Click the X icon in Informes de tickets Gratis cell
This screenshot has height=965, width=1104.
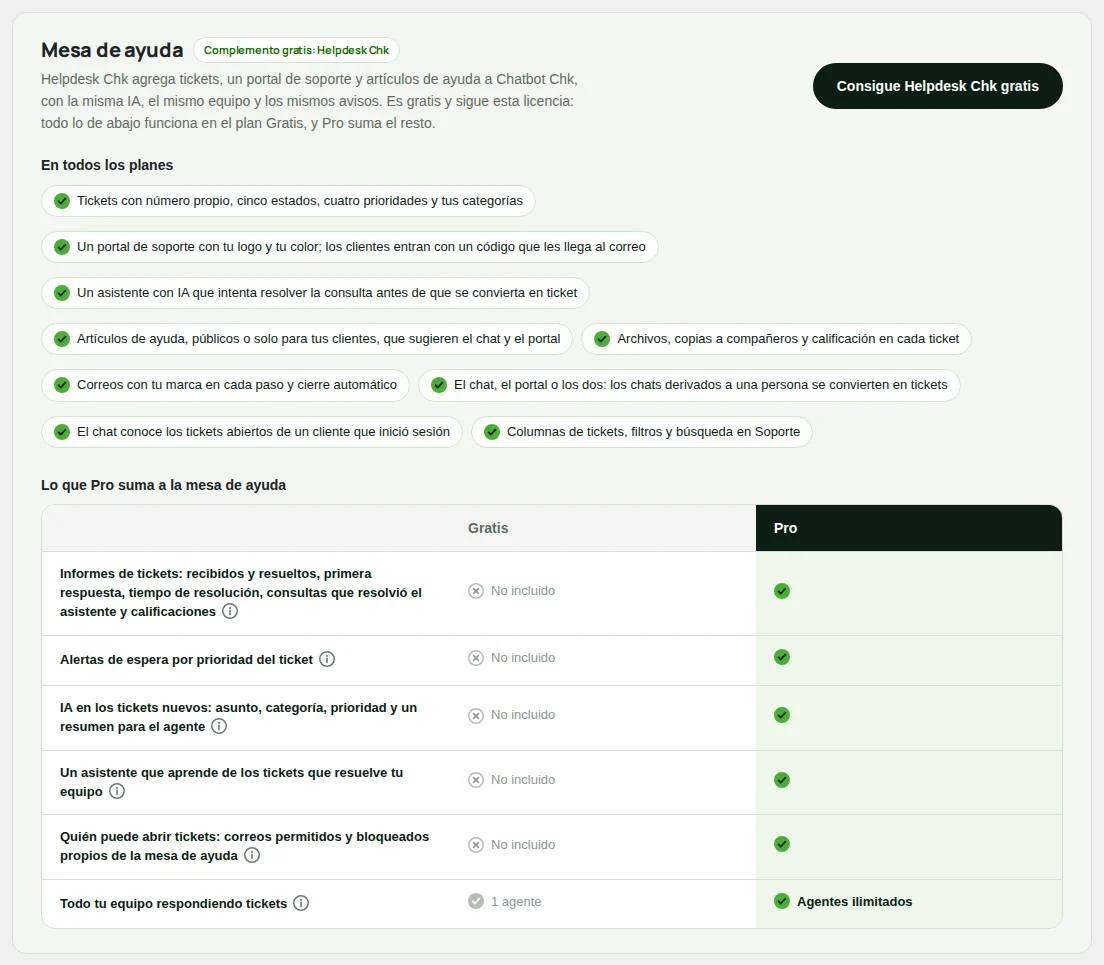tap(476, 591)
